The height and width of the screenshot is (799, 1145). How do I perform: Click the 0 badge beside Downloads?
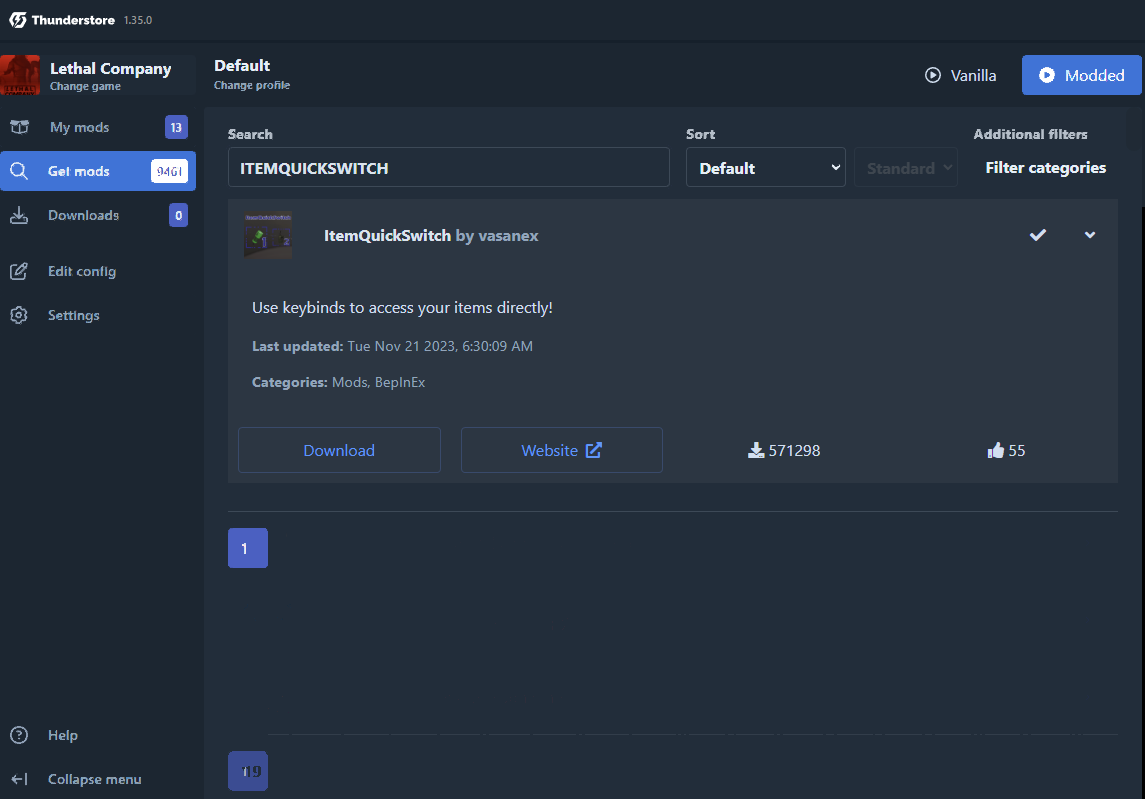click(178, 215)
